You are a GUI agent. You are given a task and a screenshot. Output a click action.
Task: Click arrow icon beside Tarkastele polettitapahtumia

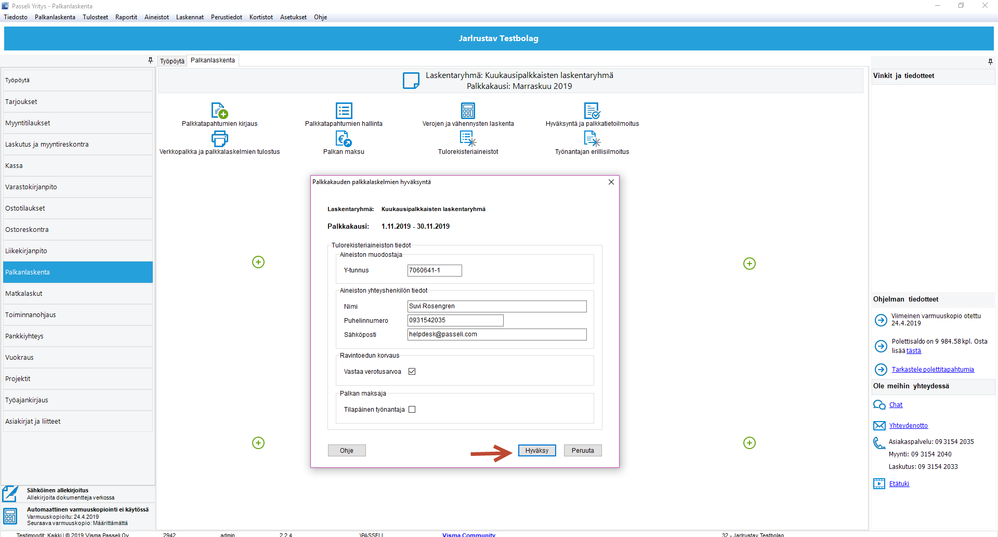click(x=881, y=369)
